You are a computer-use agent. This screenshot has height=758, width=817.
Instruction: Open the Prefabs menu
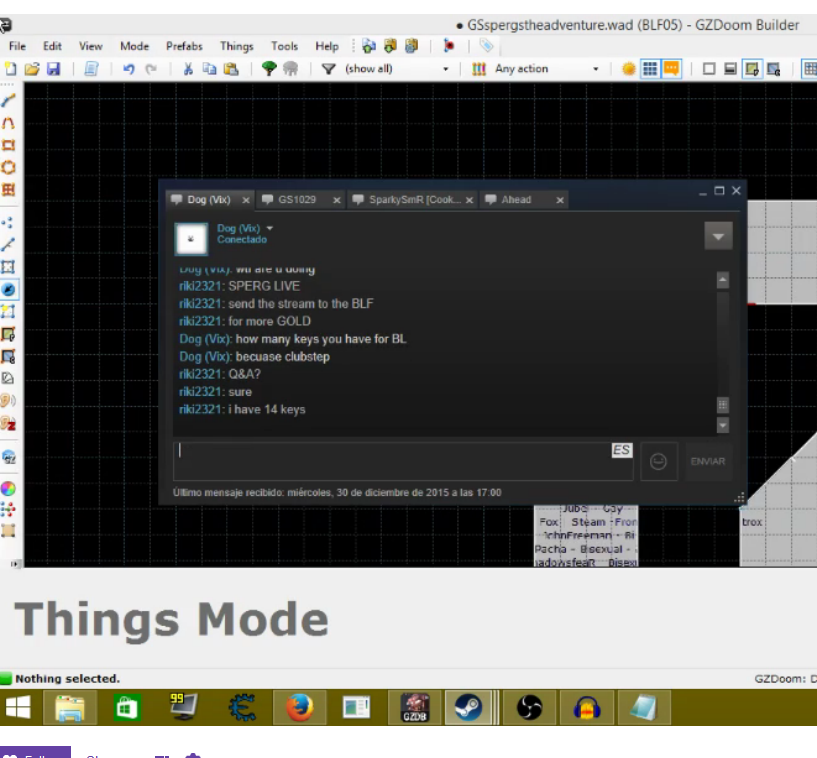(184, 46)
